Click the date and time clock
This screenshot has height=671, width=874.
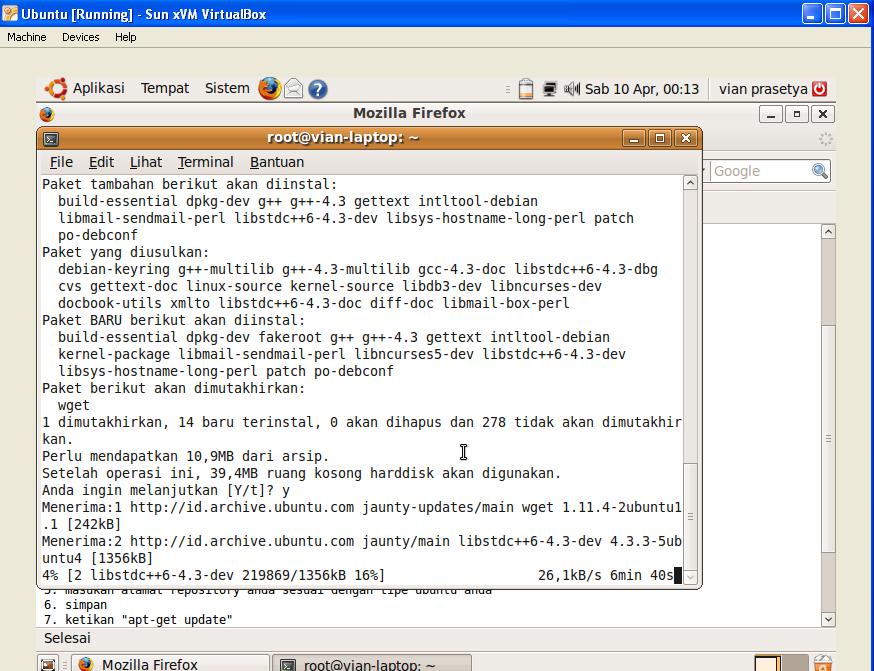pos(642,89)
